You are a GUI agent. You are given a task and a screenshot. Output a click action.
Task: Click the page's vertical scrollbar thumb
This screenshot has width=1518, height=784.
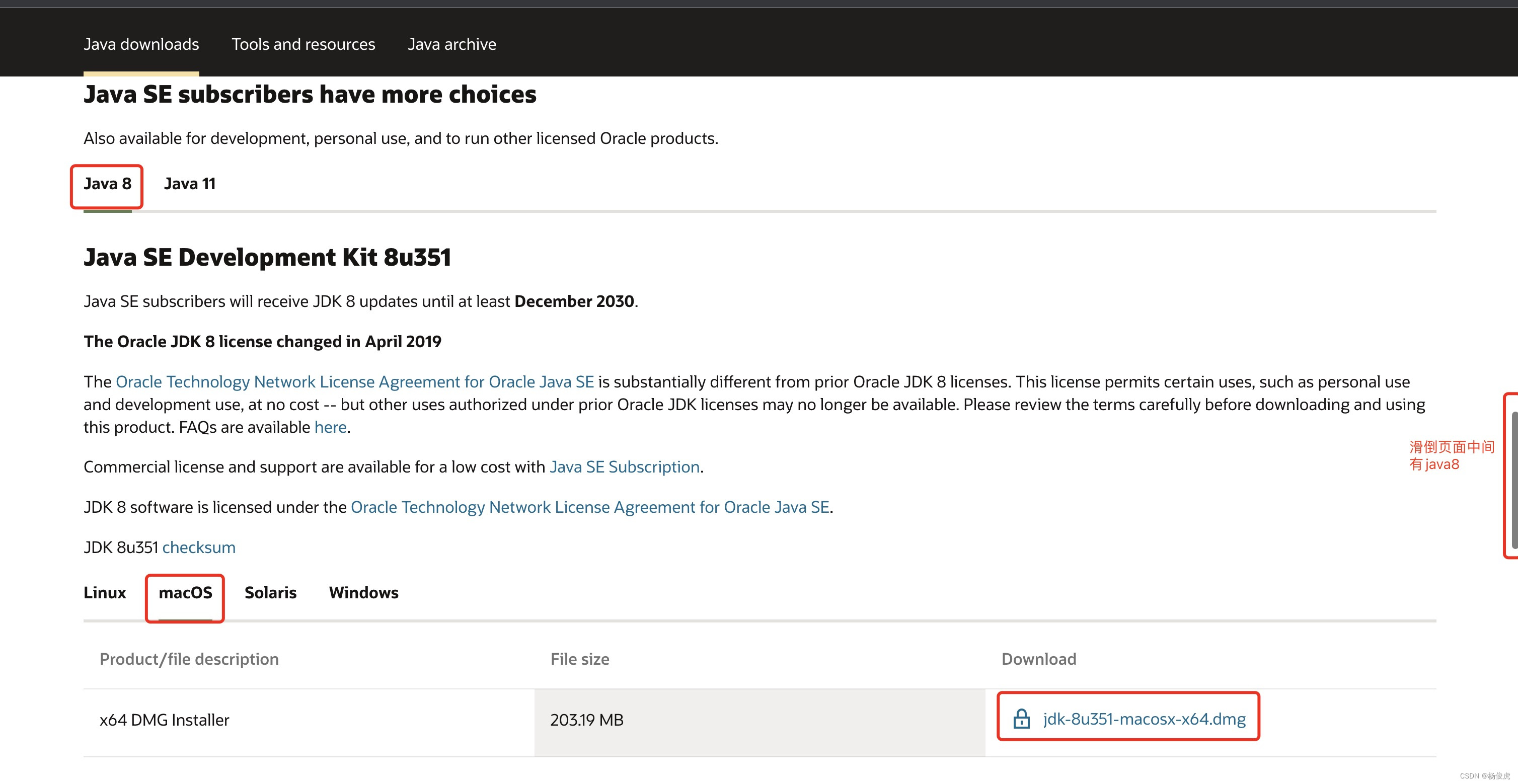point(1514,480)
